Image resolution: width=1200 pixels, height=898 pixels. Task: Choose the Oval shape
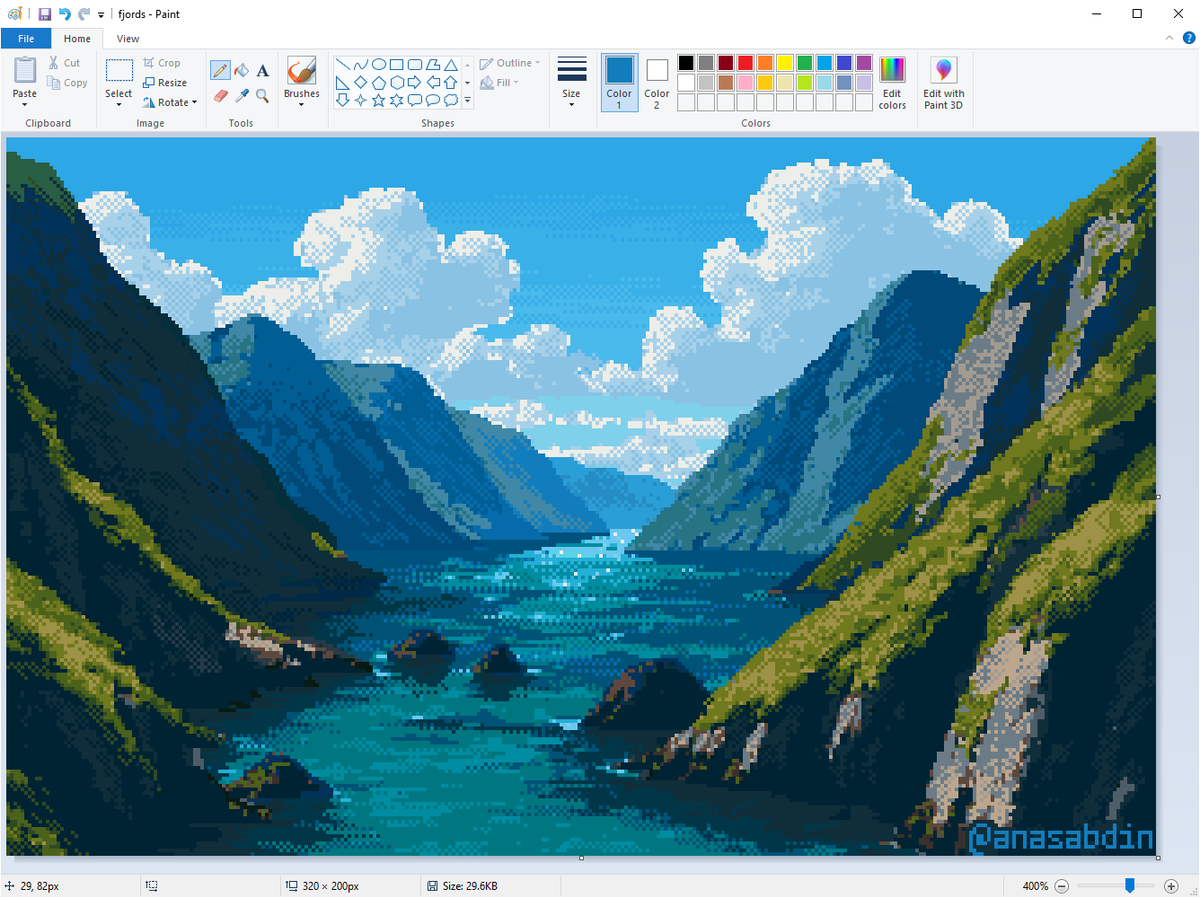point(378,65)
